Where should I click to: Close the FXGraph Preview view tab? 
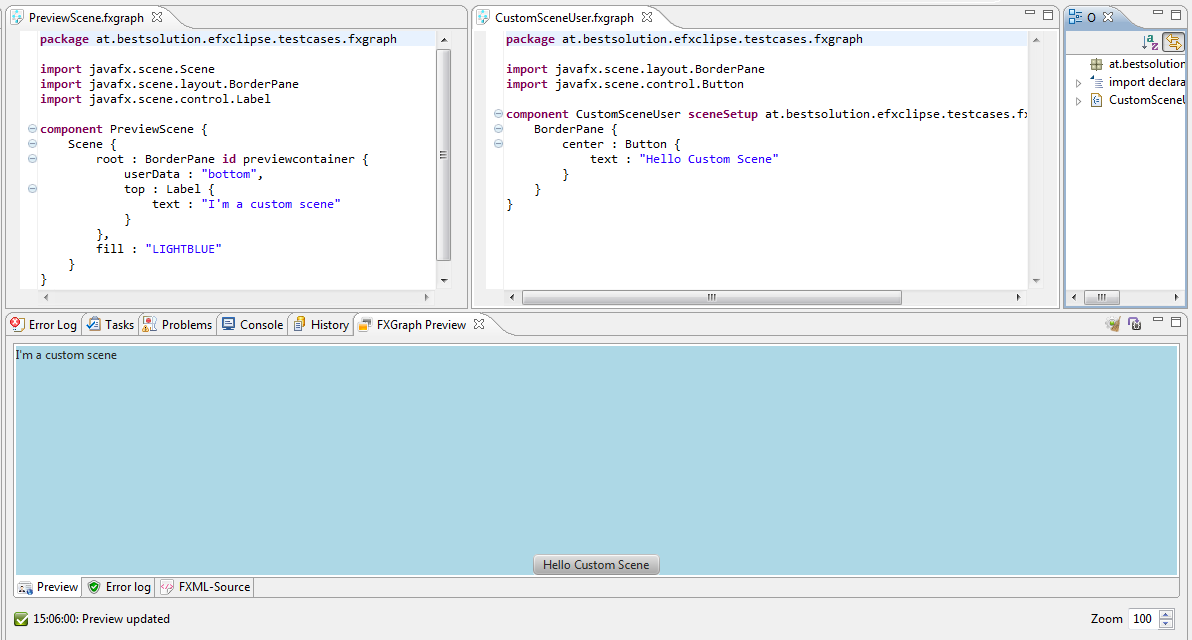(x=479, y=324)
